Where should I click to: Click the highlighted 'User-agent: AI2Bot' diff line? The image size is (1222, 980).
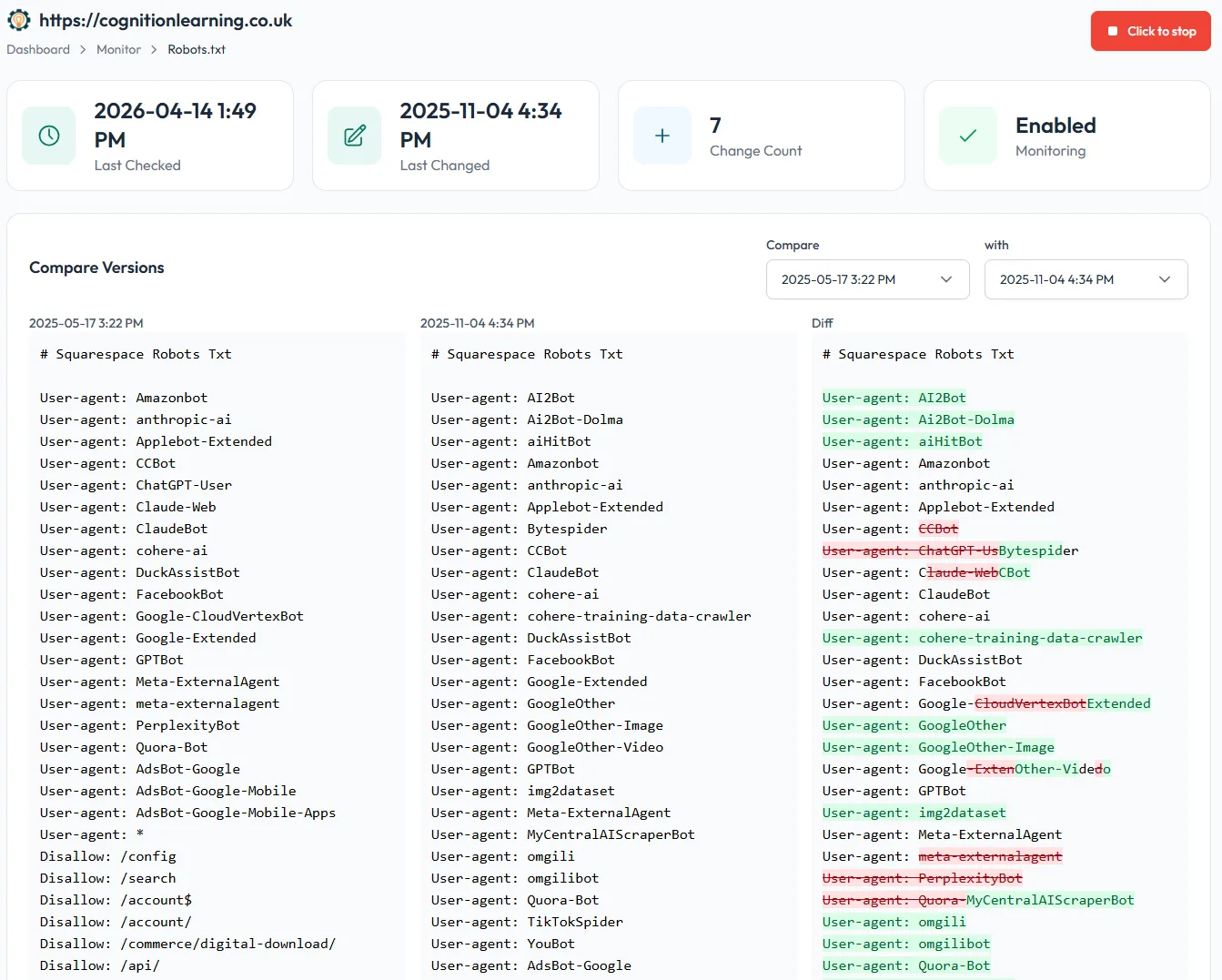click(894, 398)
